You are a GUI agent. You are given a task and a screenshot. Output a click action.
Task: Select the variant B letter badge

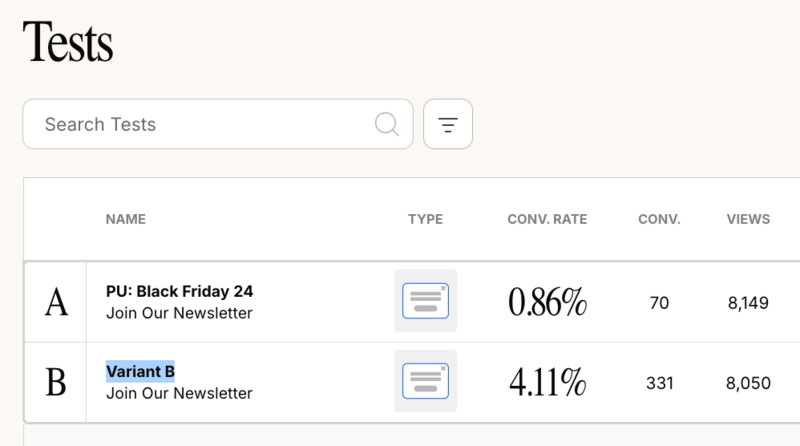coord(56,382)
